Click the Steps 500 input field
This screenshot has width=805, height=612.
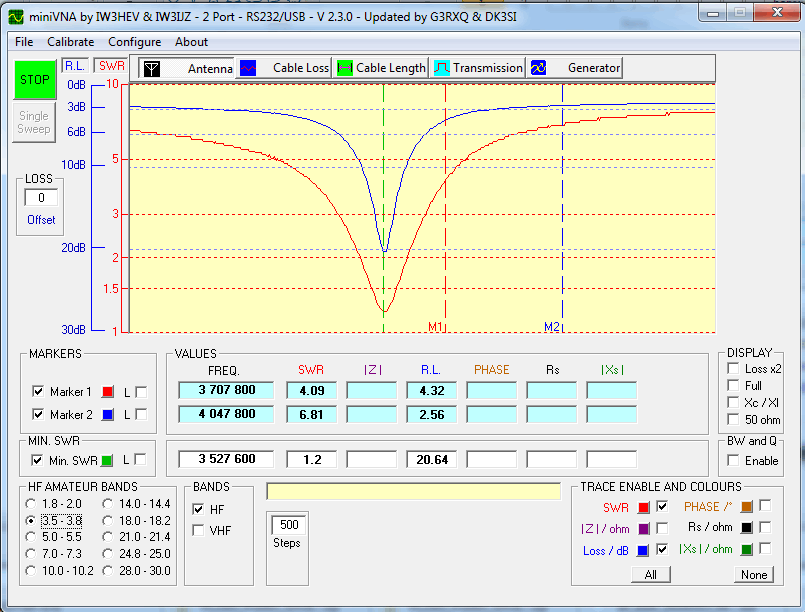[289, 525]
